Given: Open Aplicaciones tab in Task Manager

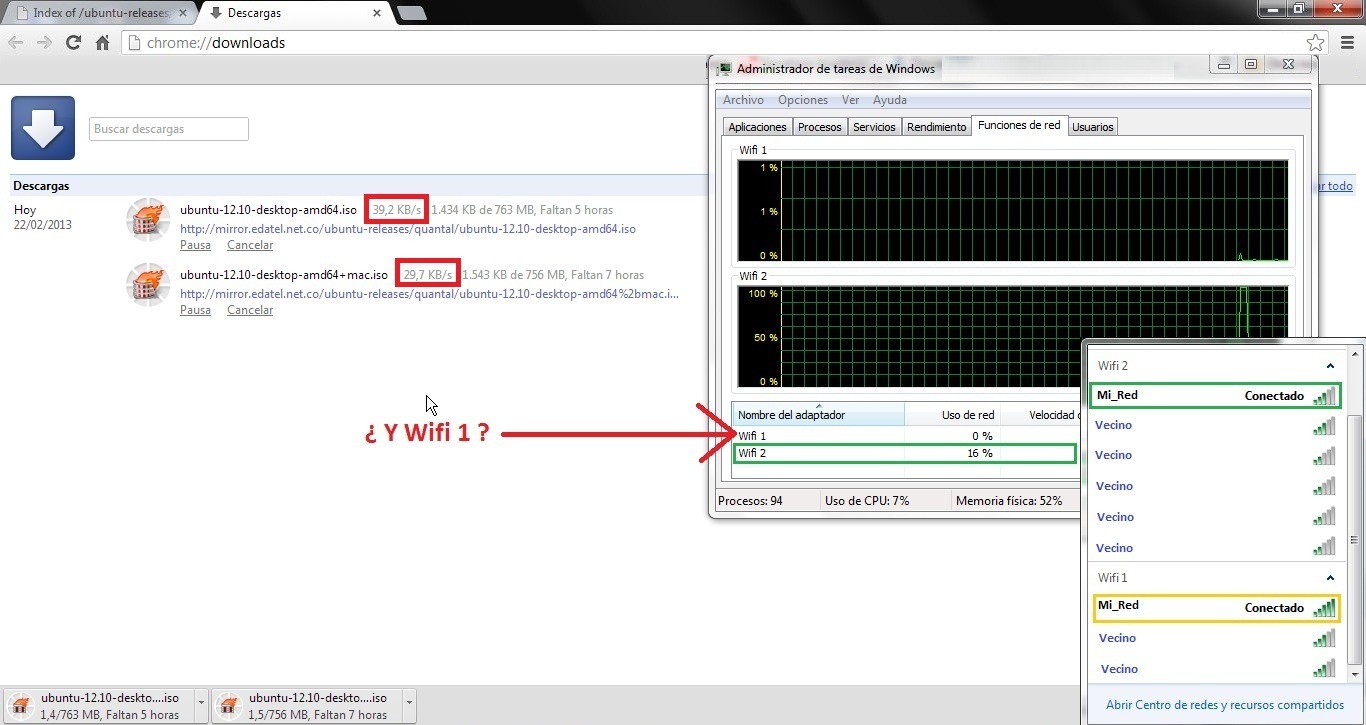Looking at the screenshot, I should (757, 127).
